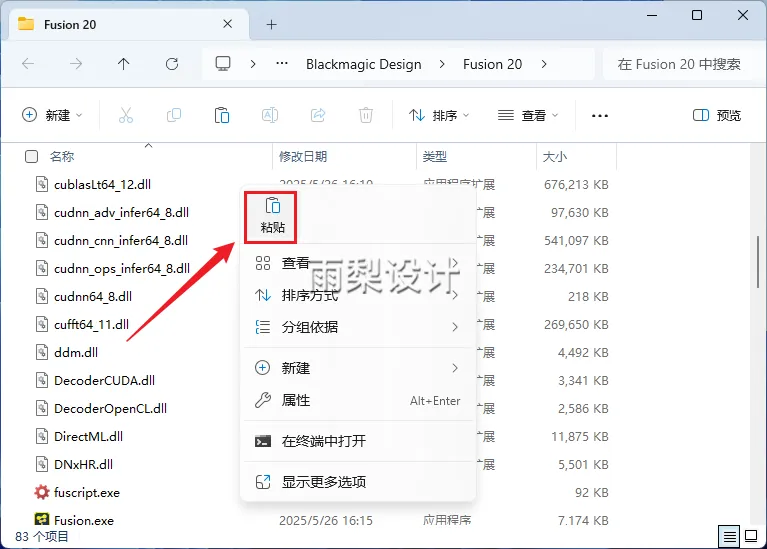Close the Fusion 20 tab
The image size is (767, 549).
[x=227, y=24]
